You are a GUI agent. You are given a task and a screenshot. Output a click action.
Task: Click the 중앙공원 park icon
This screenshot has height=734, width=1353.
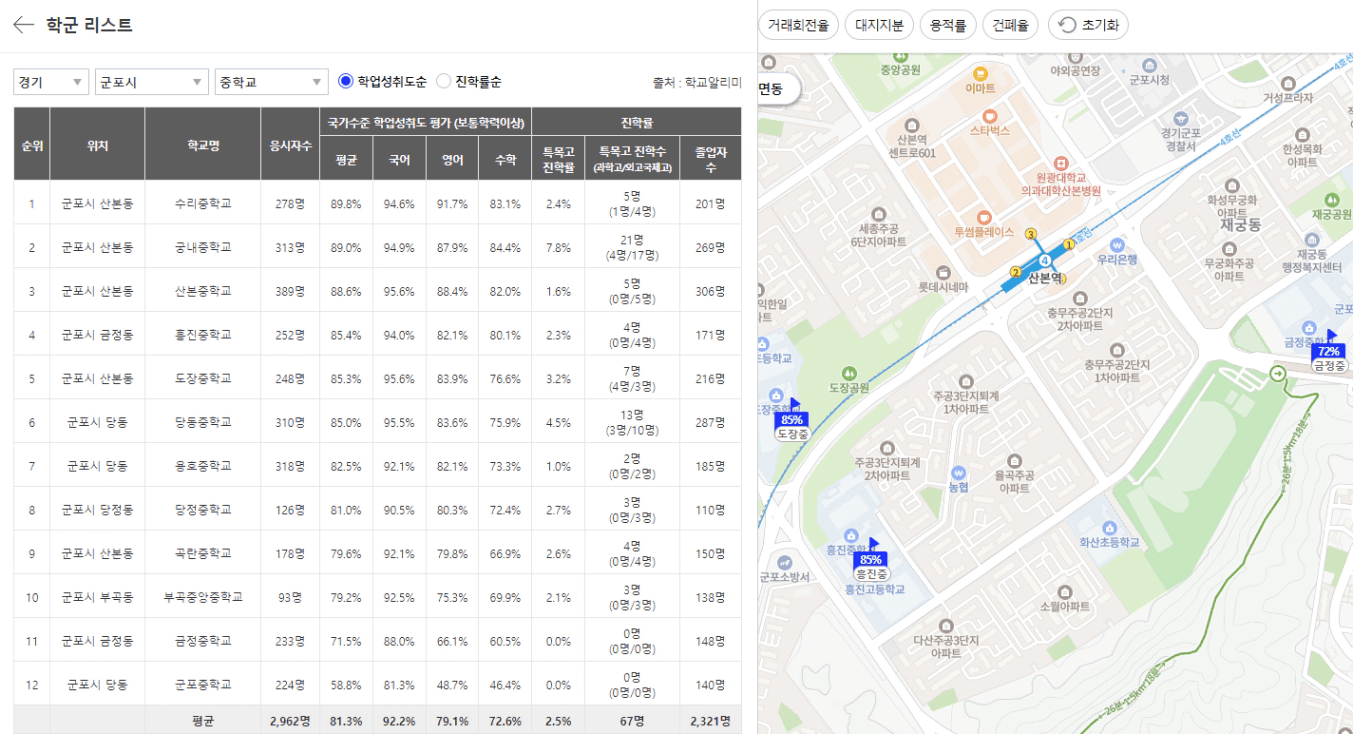[900, 57]
